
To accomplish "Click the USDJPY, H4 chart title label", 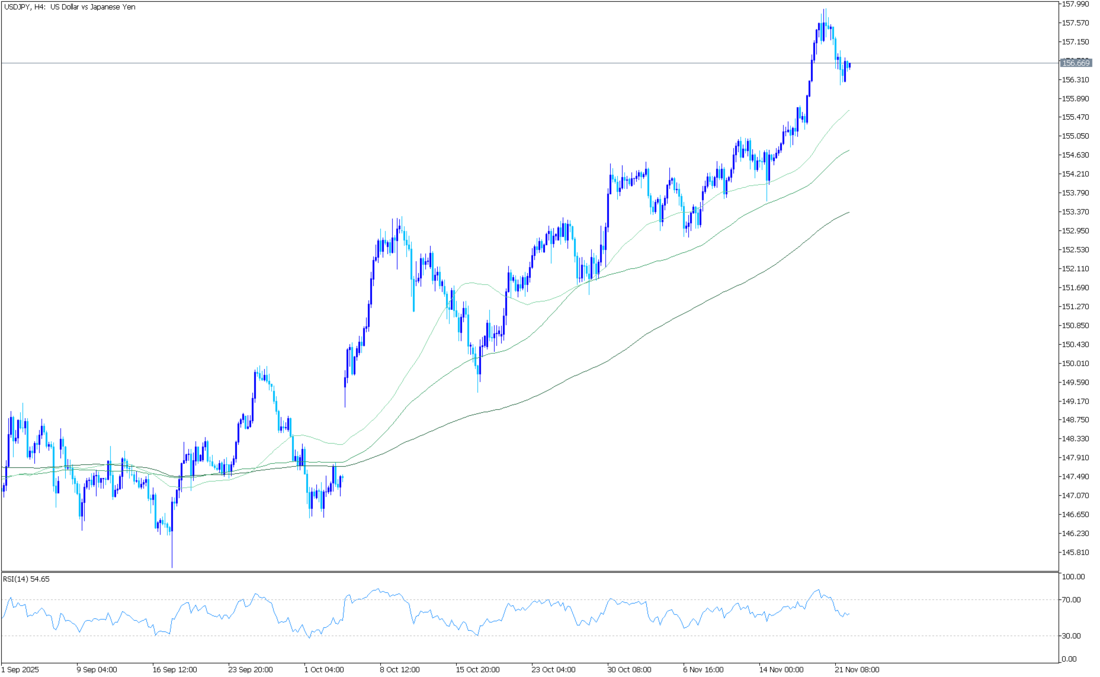I will click(x=69, y=7).
